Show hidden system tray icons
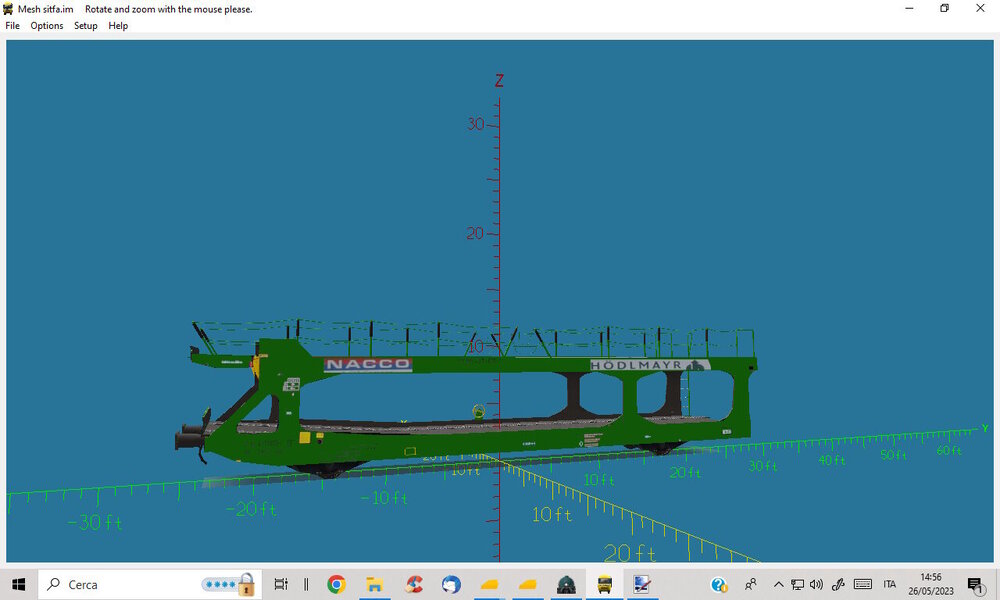Viewport: 1000px width, 600px height. pyautogui.click(x=778, y=584)
